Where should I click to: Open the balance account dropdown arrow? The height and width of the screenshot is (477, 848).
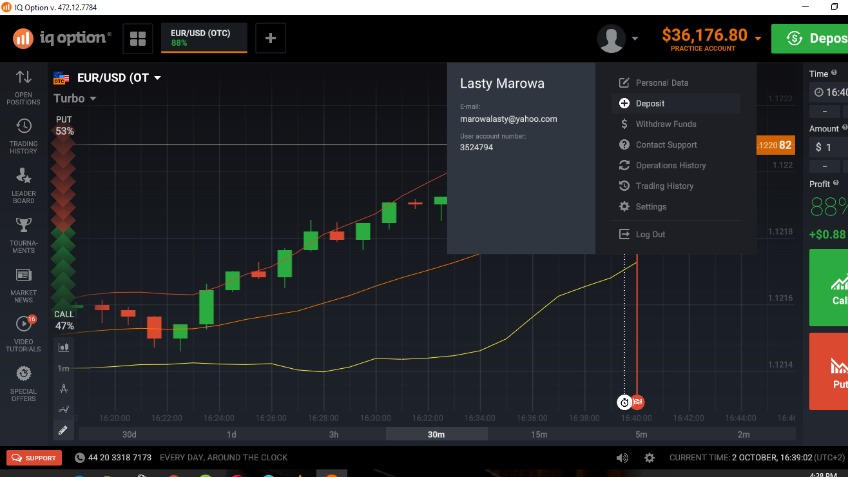pyautogui.click(x=759, y=39)
